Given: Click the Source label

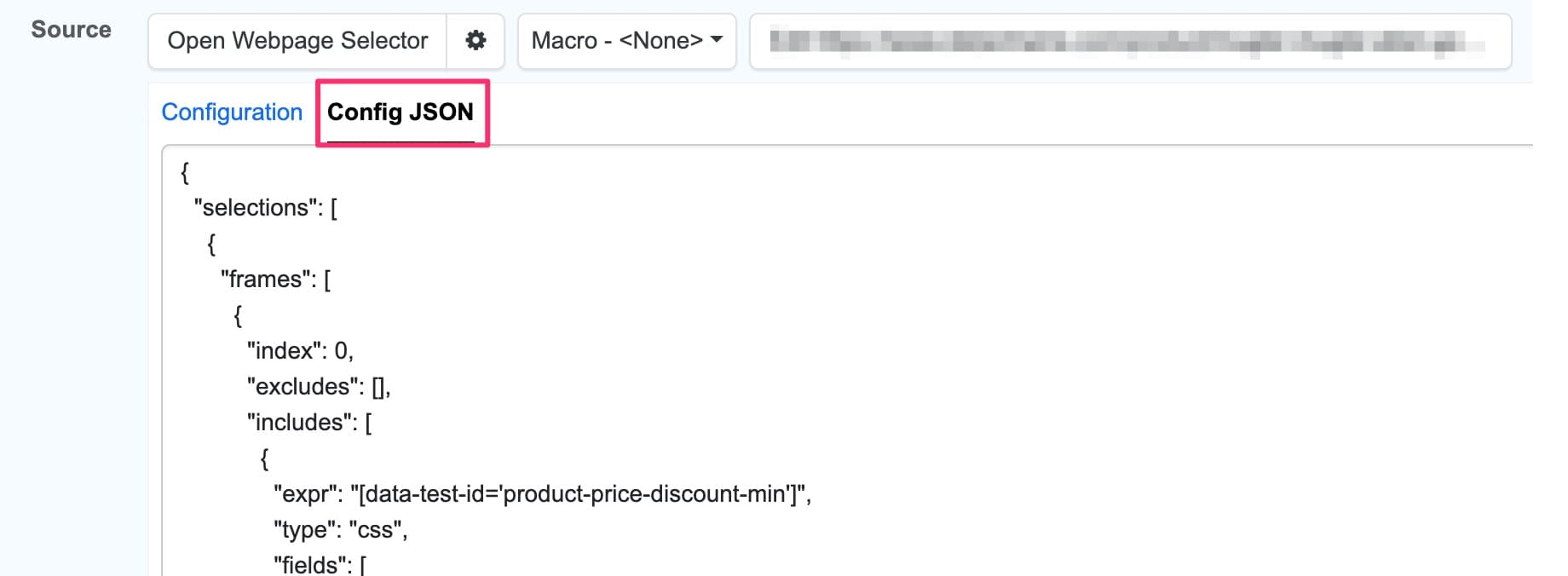Looking at the screenshot, I should tap(72, 30).
